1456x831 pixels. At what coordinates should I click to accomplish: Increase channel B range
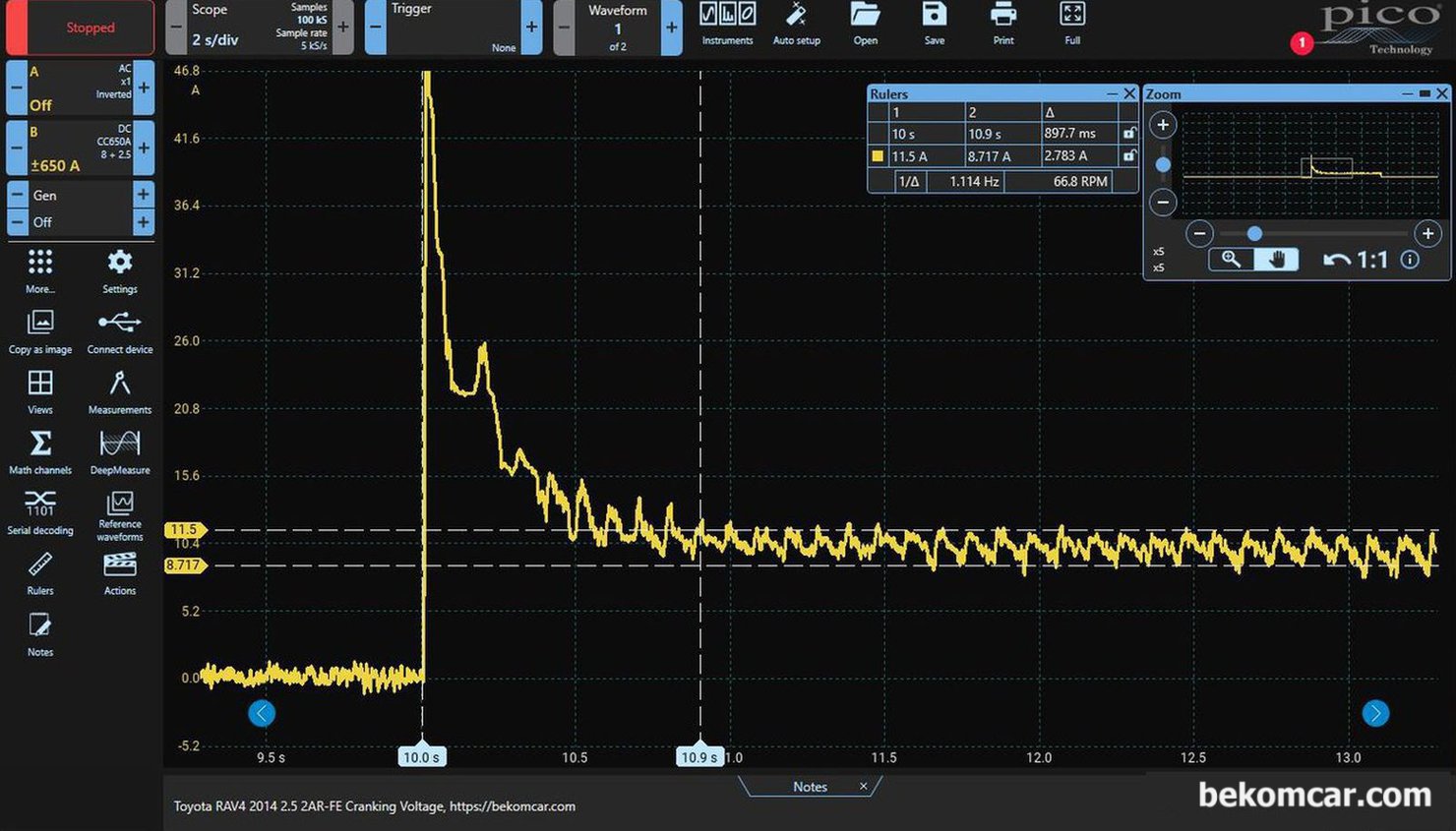[x=144, y=148]
